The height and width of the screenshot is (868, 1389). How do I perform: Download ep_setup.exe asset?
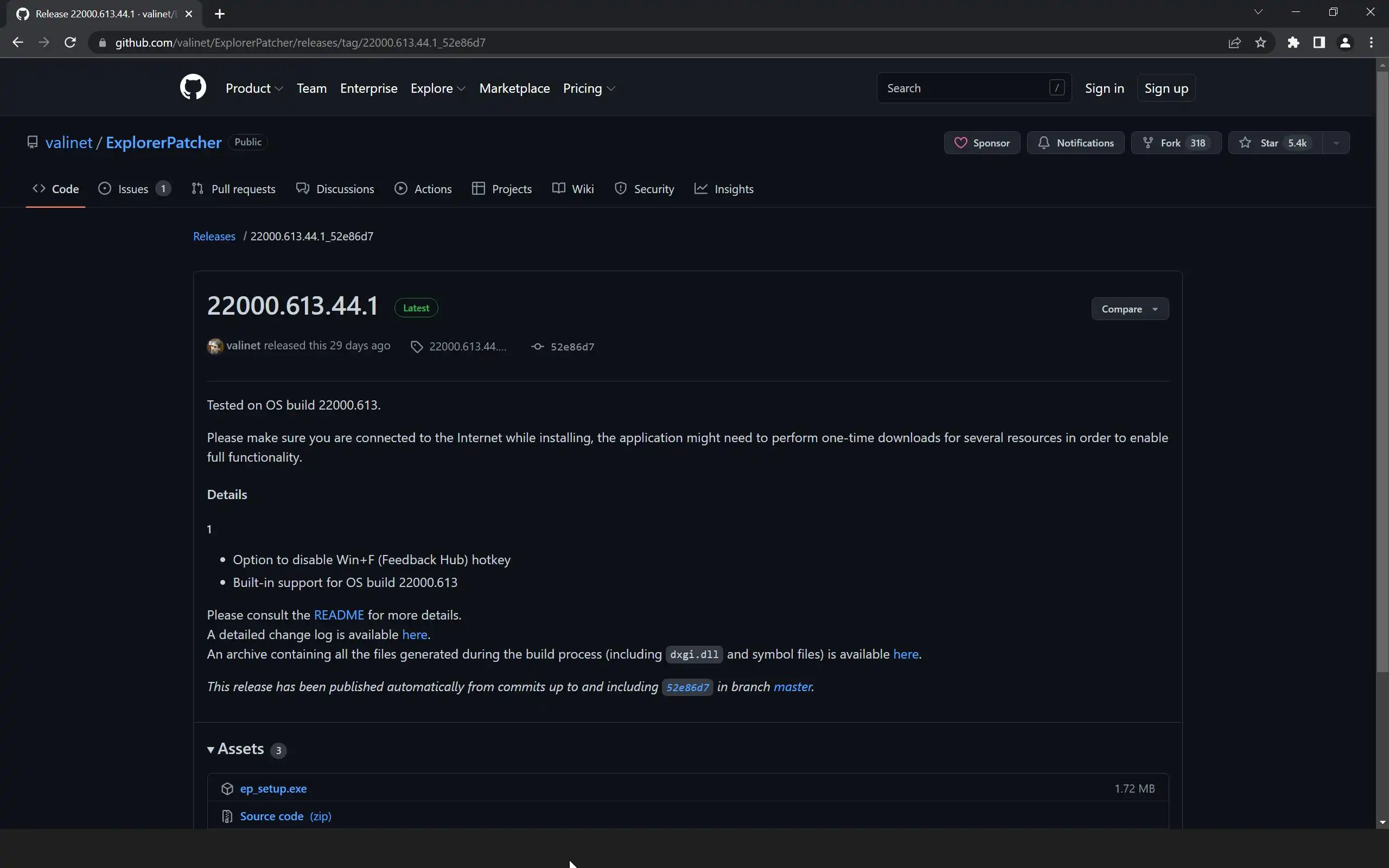click(x=273, y=789)
